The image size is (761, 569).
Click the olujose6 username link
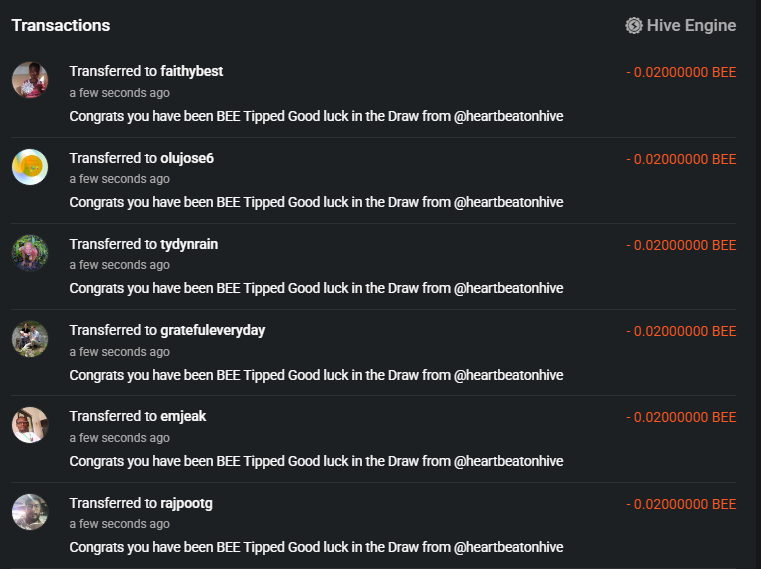187,158
